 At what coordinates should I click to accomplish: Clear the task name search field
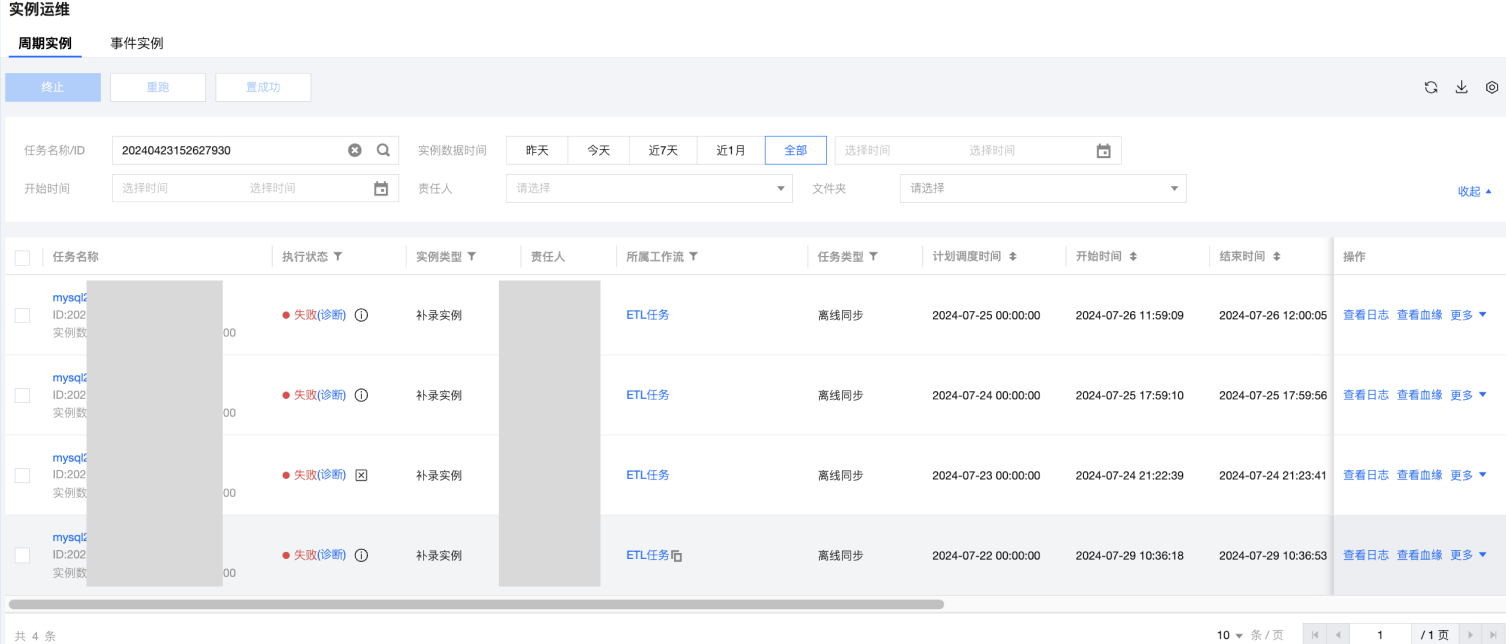coord(355,150)
